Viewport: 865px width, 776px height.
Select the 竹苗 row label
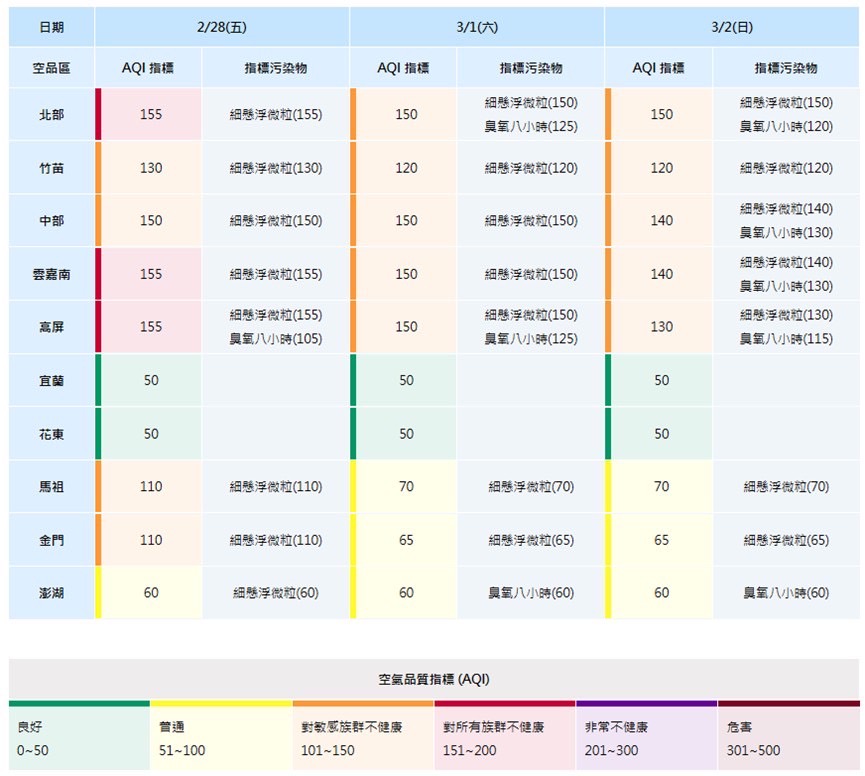click(x=51, y=168)
